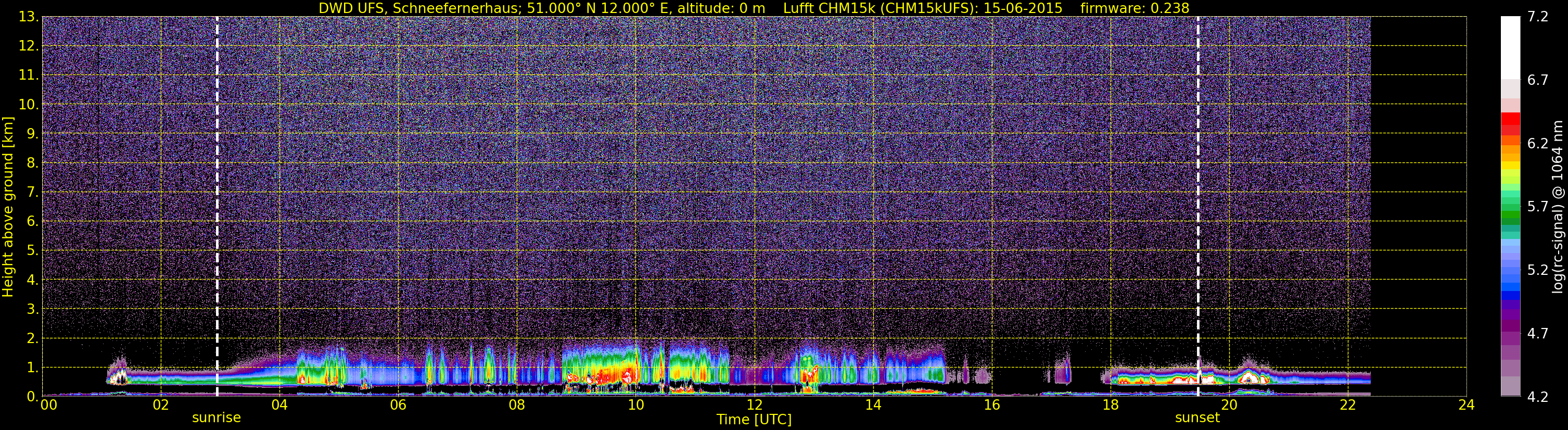Click the time axis tick label 22
1568x430 pixels.
(1348, 406)
